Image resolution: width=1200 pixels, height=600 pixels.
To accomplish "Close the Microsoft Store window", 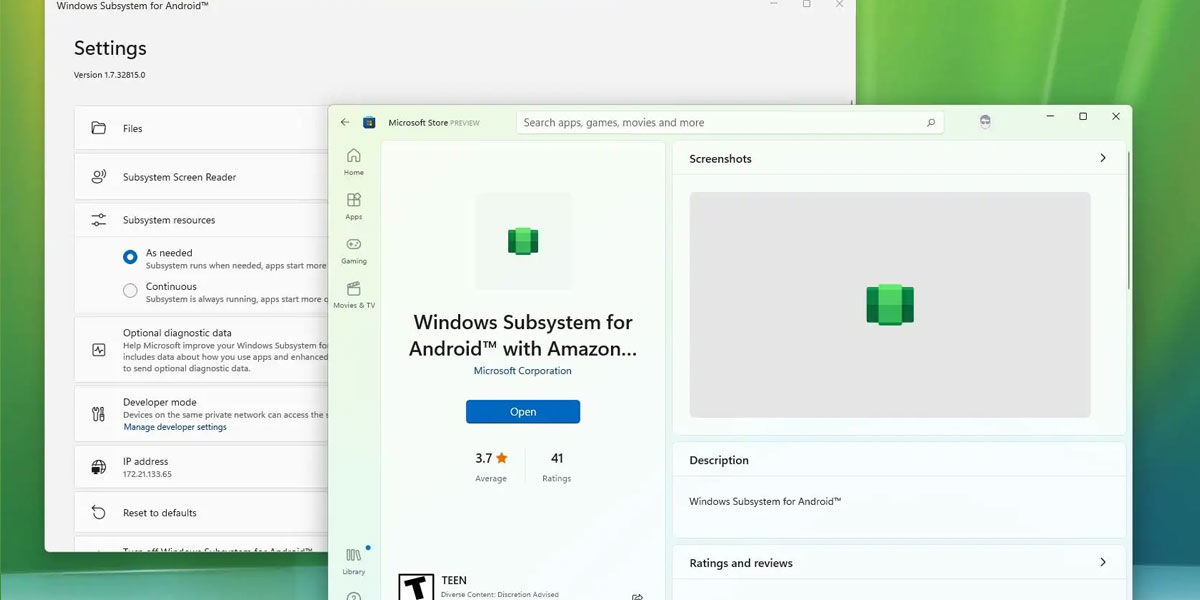I will point(1116,117).
